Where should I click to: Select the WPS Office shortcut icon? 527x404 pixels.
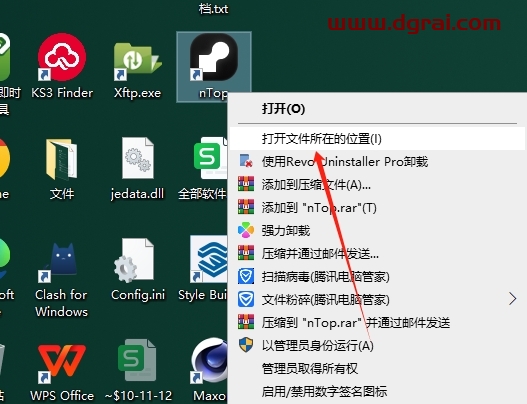62,363
